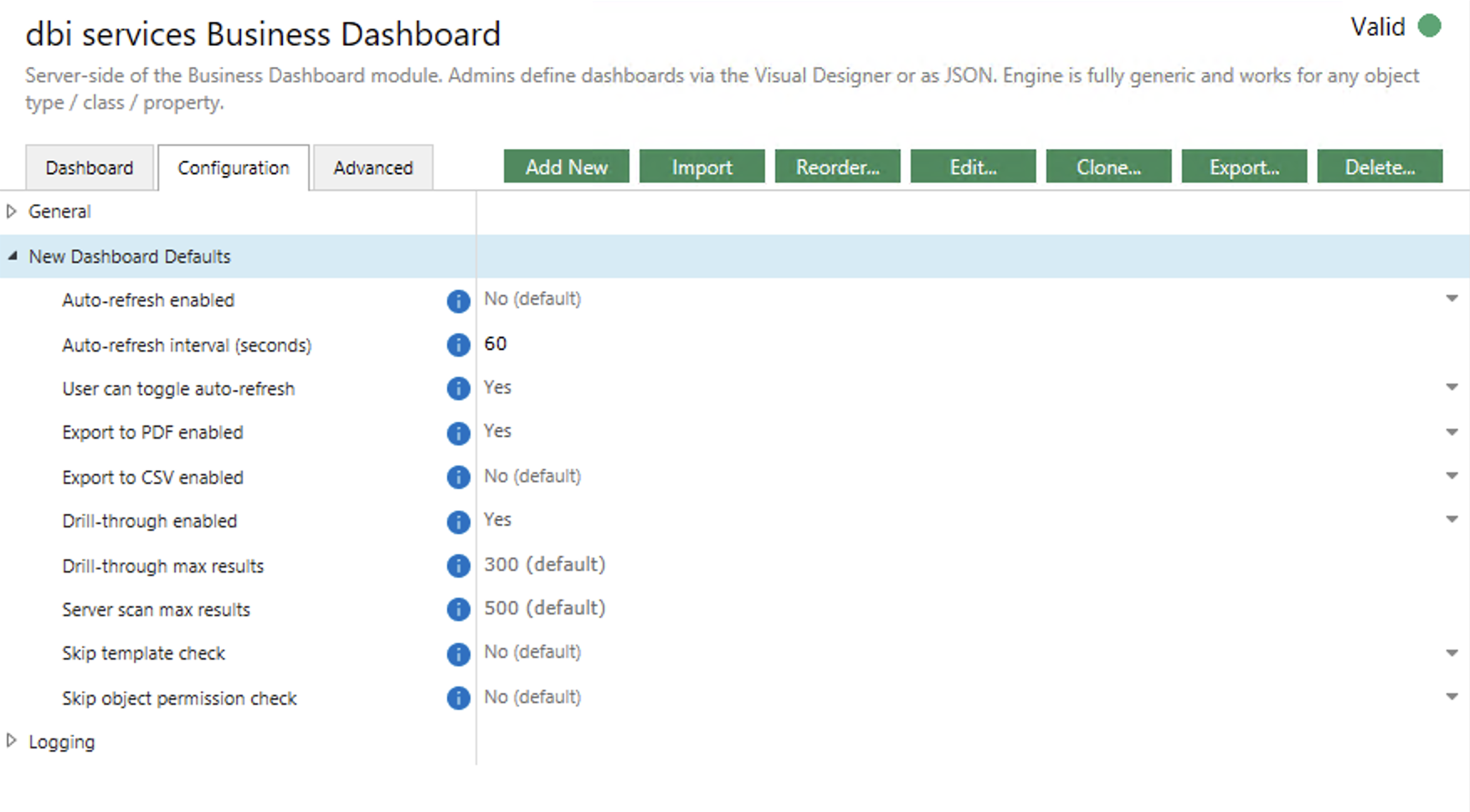Open the Drill-through enabled dropdown
The height and width of the screenshot is (812, 1470).
(1452, 520)
